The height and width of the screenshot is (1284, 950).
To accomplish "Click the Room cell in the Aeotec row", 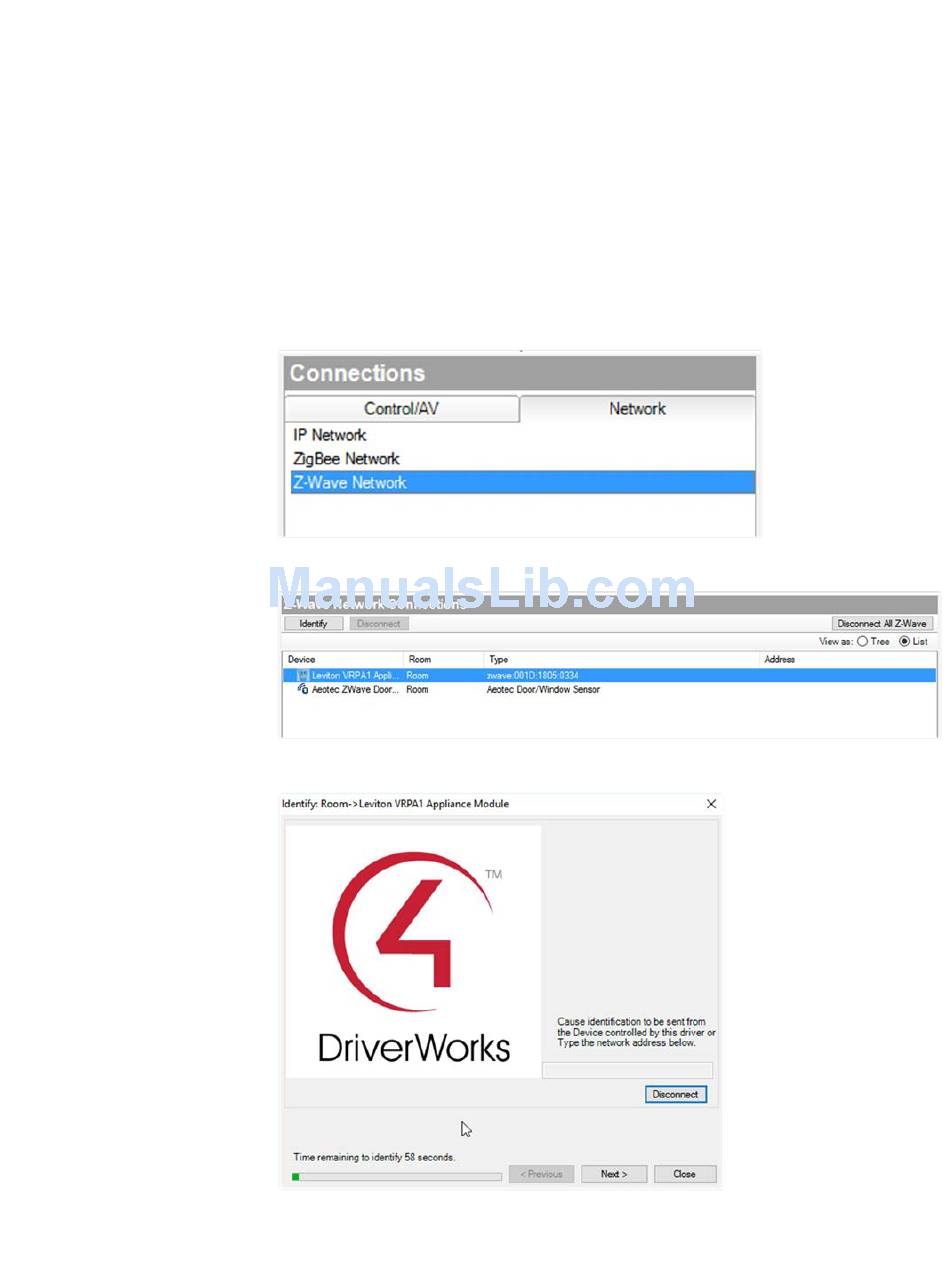I will pos(418,689).
